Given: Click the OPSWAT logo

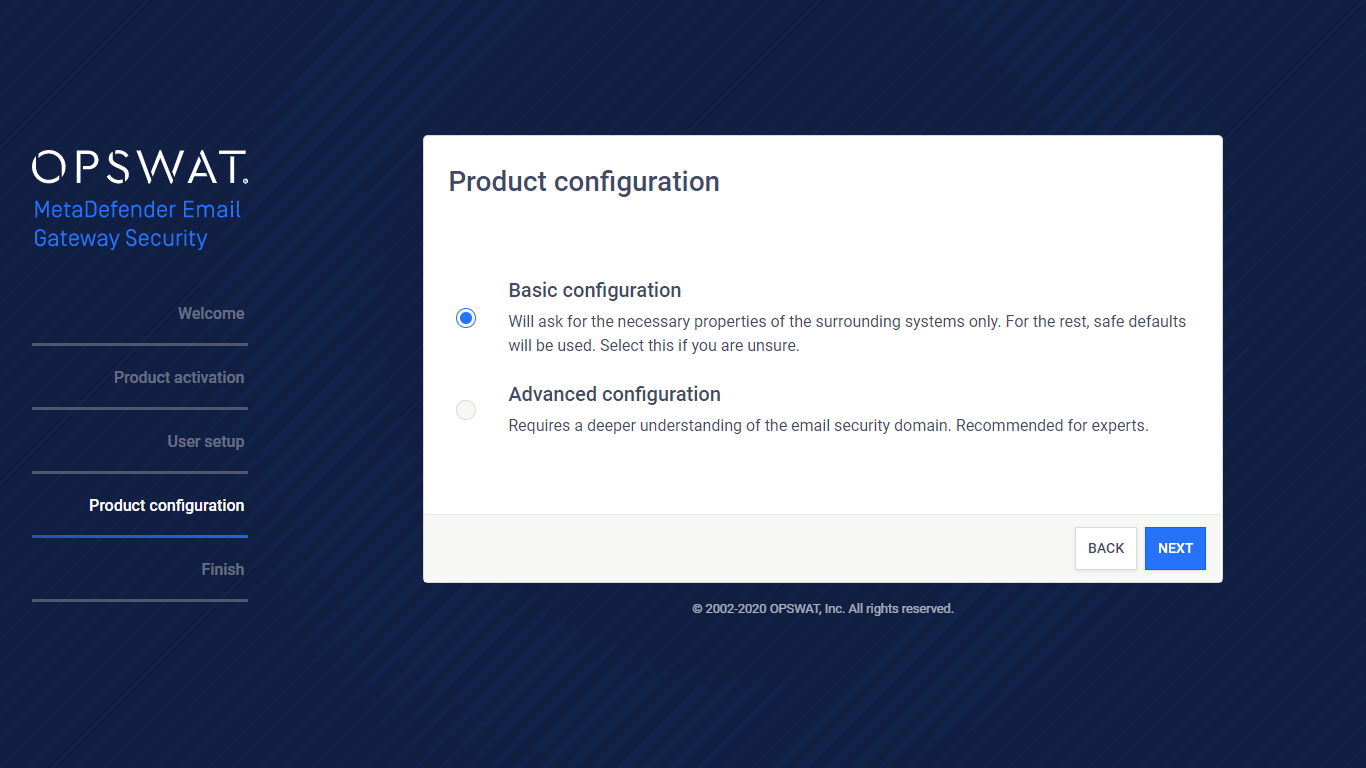Looking at the screenshot, I should tap(140, 167).
